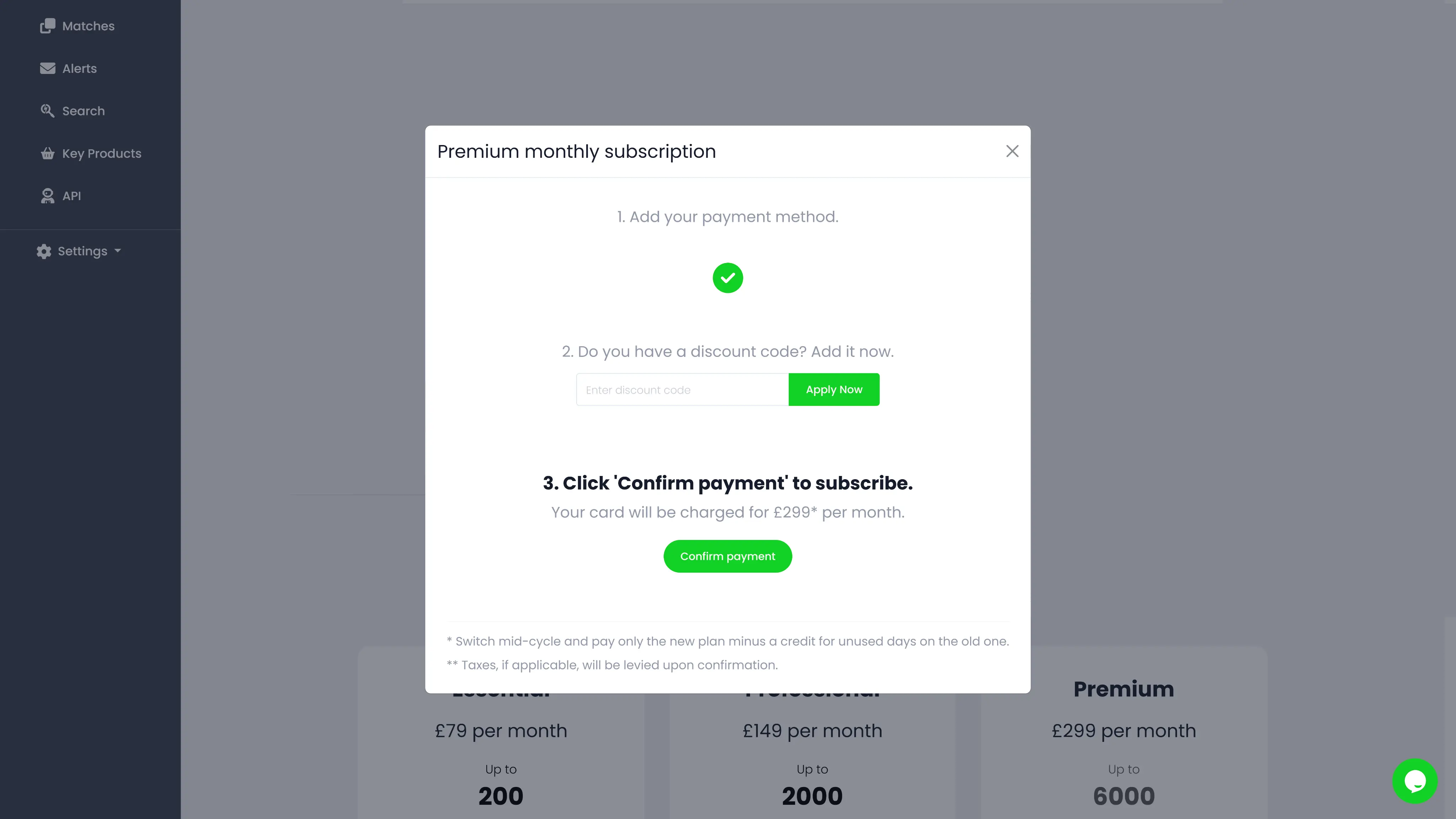1456x819 pixels.
Task: Click the Confirm payment button
Action: click(727, 556)
